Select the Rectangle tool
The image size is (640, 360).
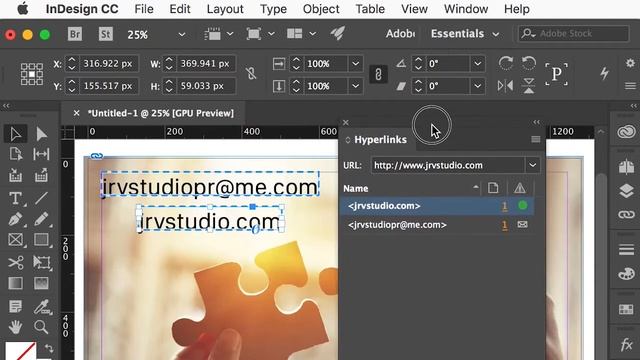point(41,240)
